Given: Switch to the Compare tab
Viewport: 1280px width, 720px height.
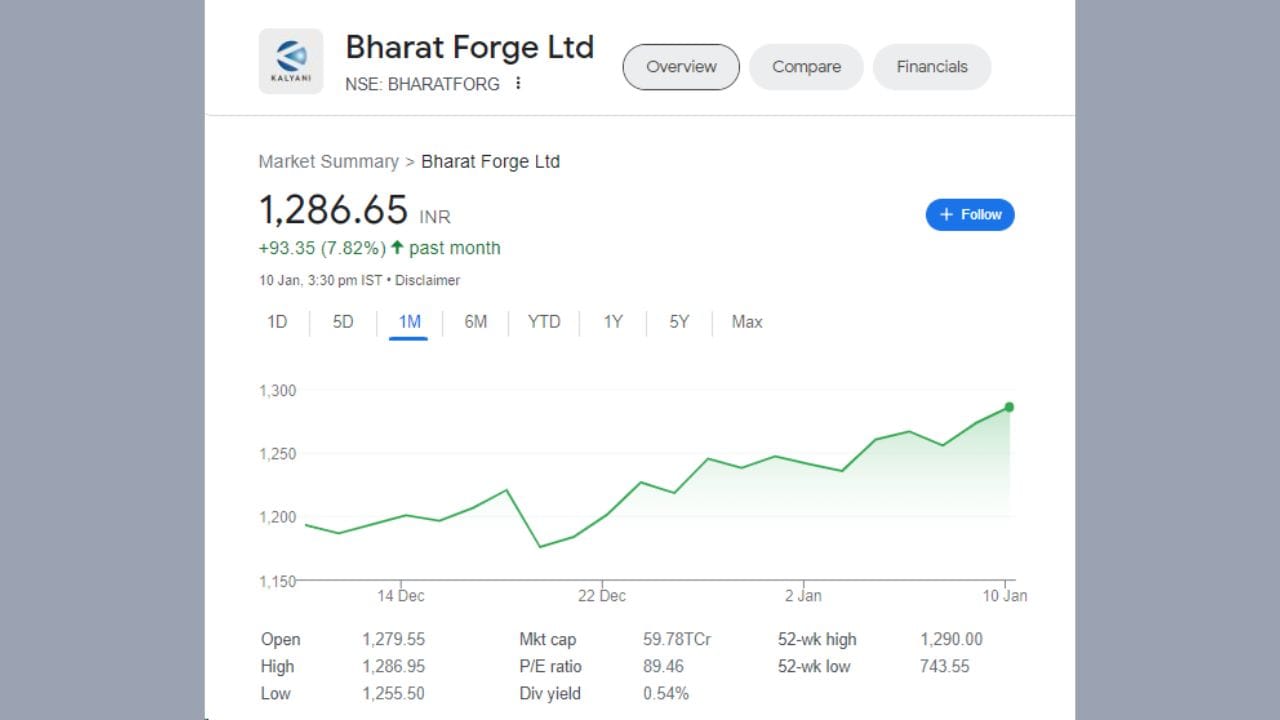Looking at the screenshot, I should tap(806, 67).
